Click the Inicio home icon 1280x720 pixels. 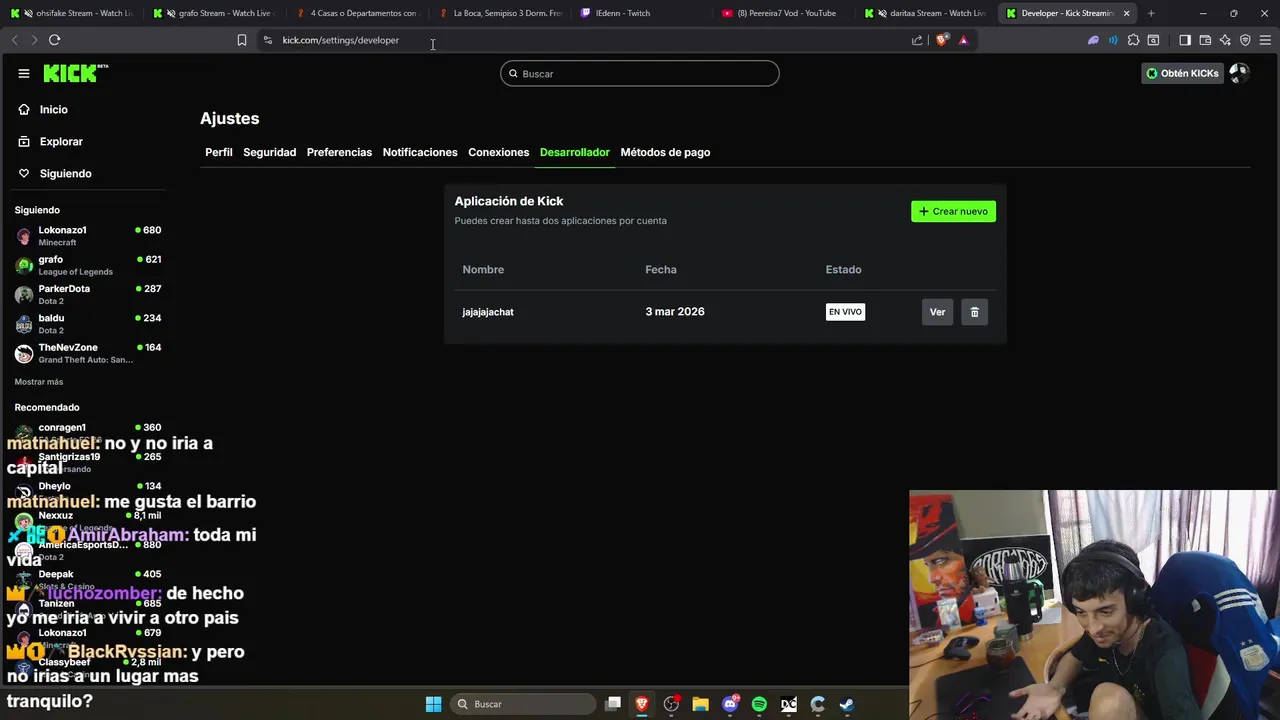[x=24, y=109]
